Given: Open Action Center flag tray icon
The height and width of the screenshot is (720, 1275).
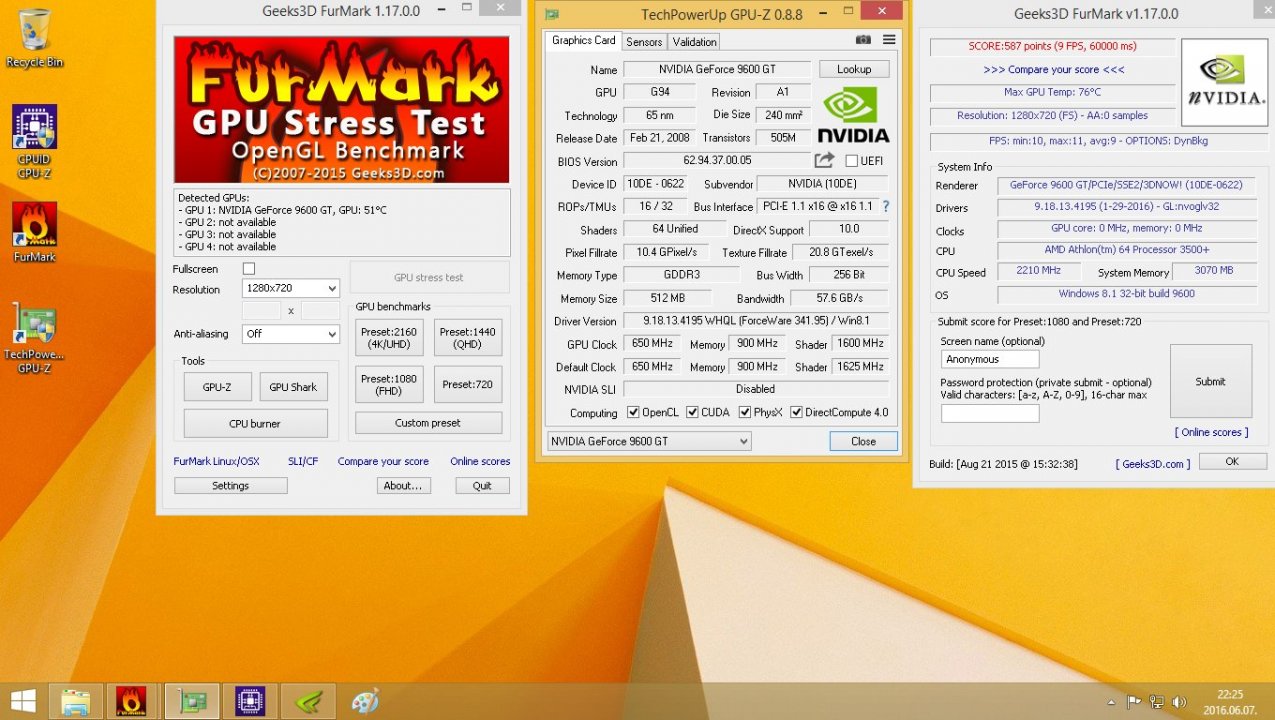Looking at the screenshot, I should (x=1134, y=702).
